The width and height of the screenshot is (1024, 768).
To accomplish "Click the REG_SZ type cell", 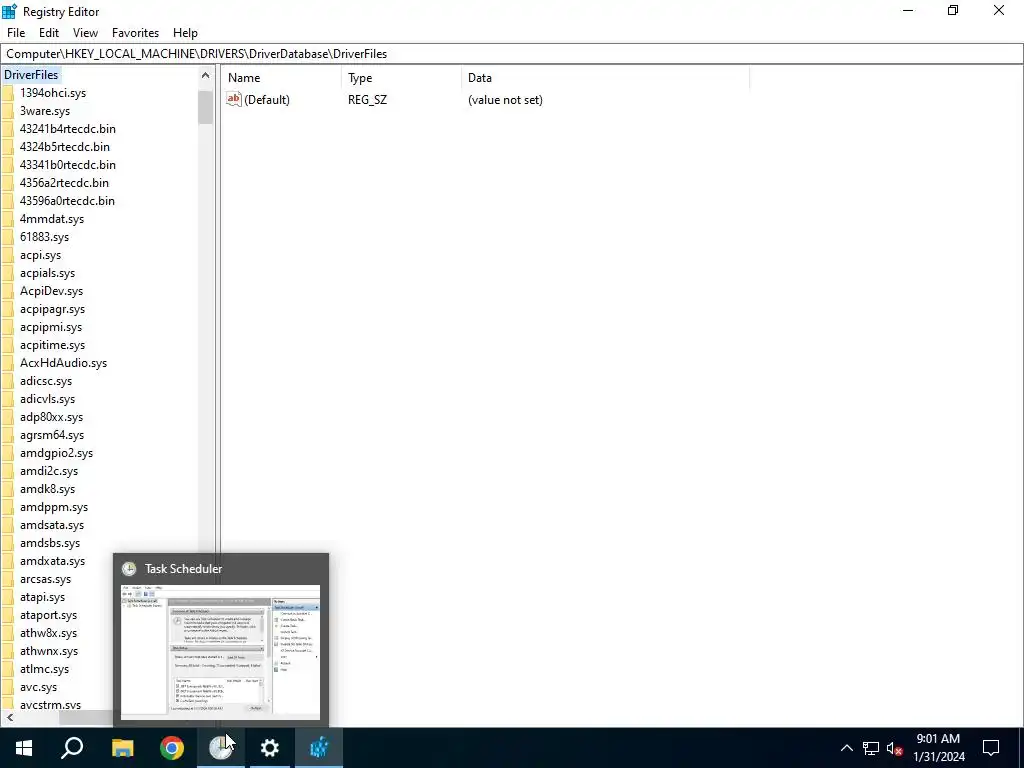I will [x=367, y=100].
